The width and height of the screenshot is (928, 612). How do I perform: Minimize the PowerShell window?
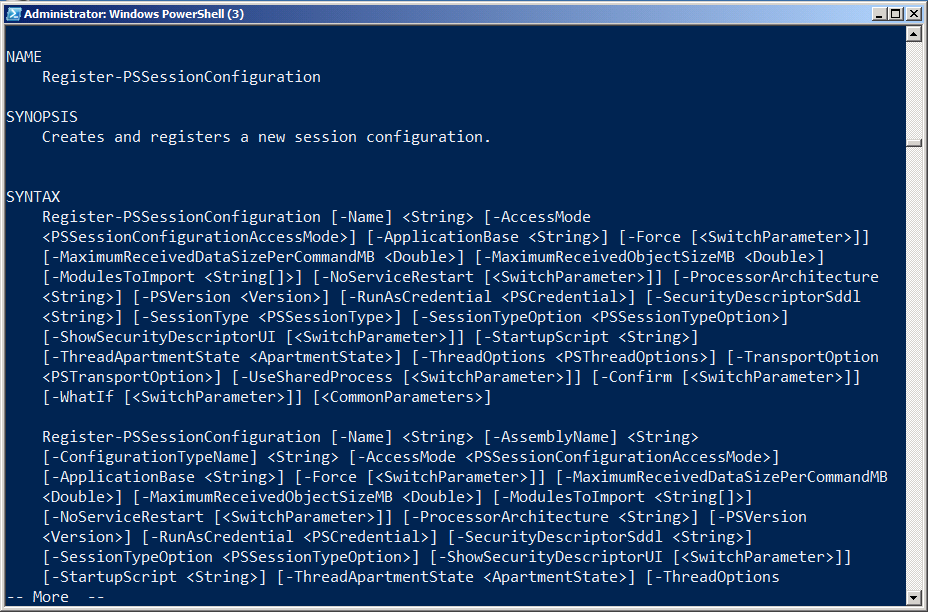[x=879, y=13]
